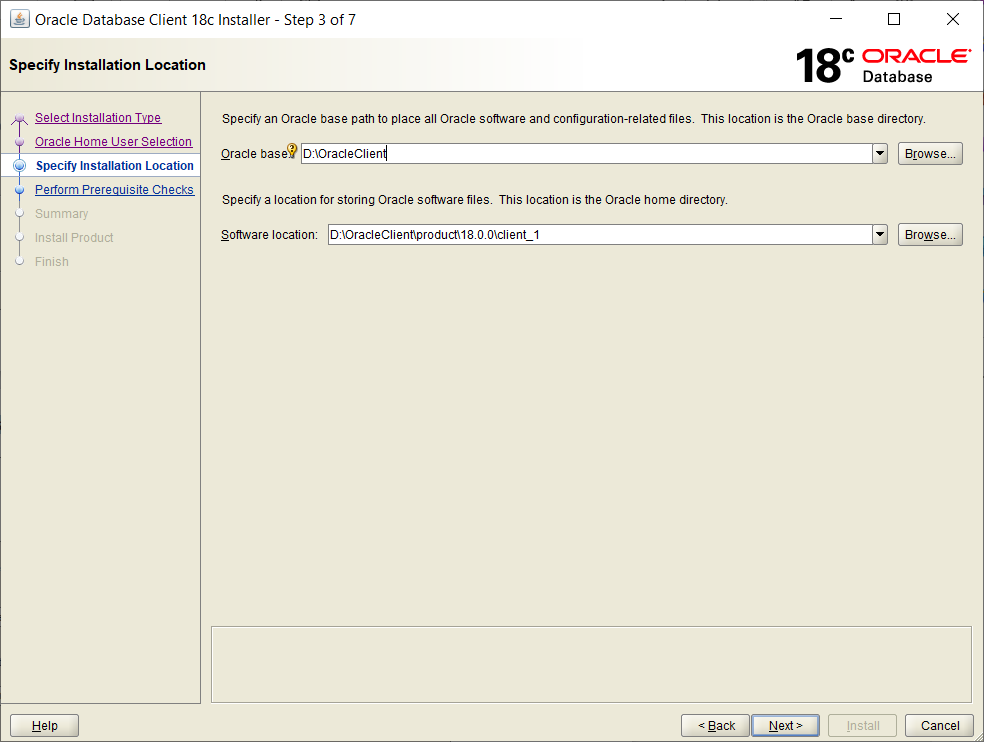984x742 pixels.
Task: Click the Java installer icon in title bar
Action: 19,19
